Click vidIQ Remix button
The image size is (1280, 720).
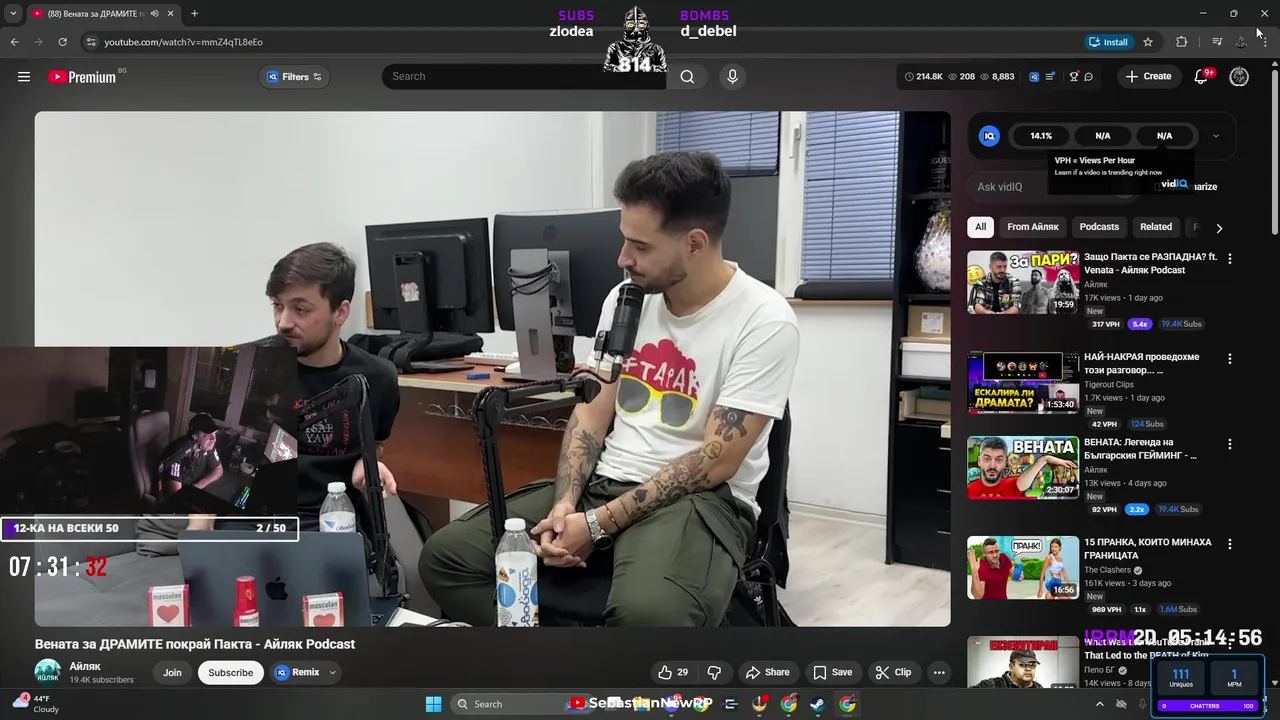297,672
